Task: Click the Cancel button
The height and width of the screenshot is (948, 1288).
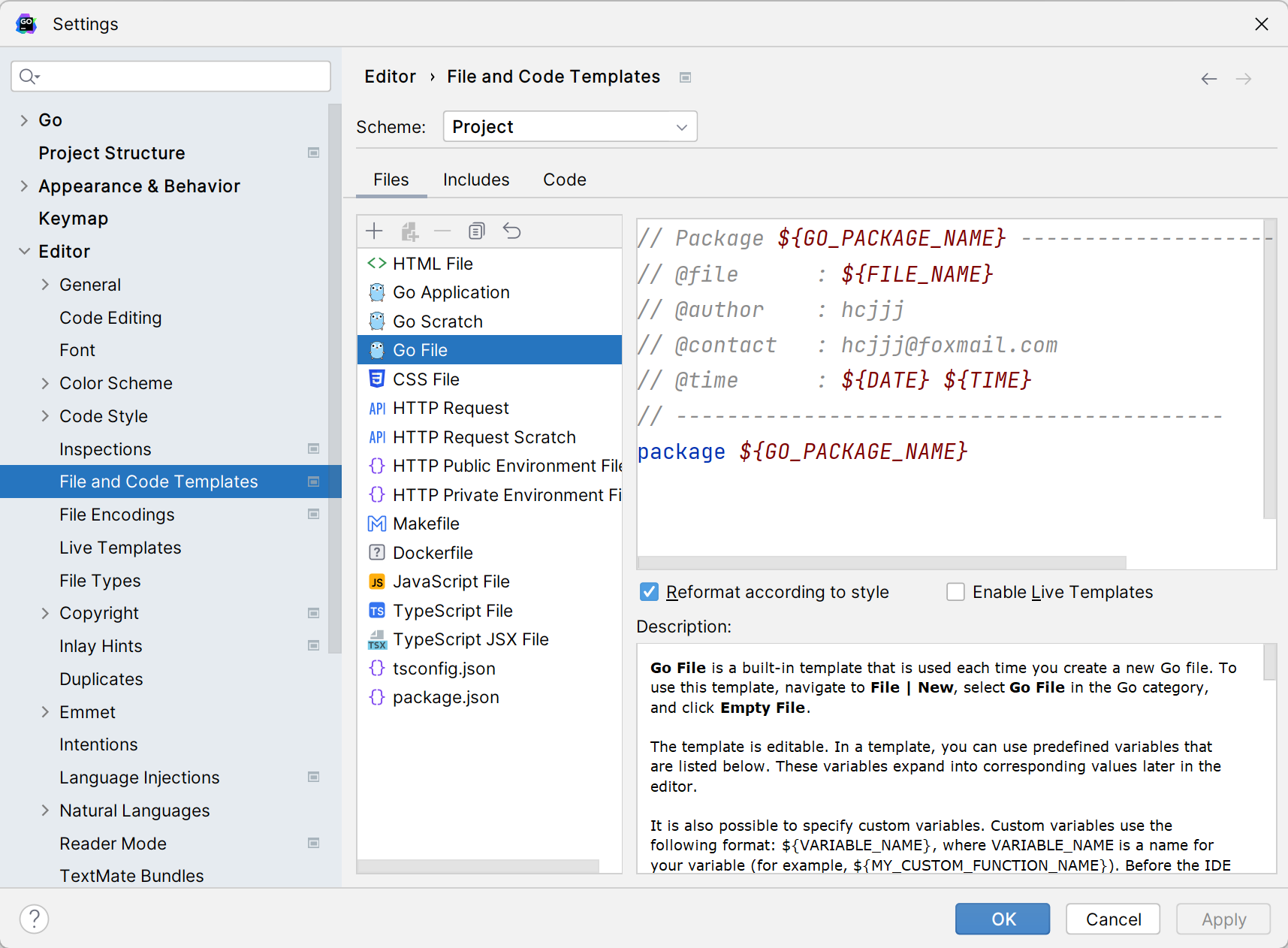Action: pos(1112,919)
